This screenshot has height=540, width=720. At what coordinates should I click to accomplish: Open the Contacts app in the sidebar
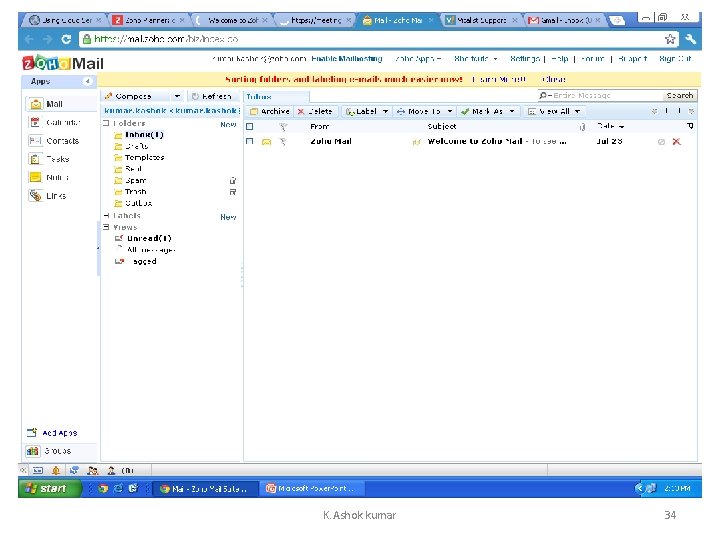(x=54, y=141)
